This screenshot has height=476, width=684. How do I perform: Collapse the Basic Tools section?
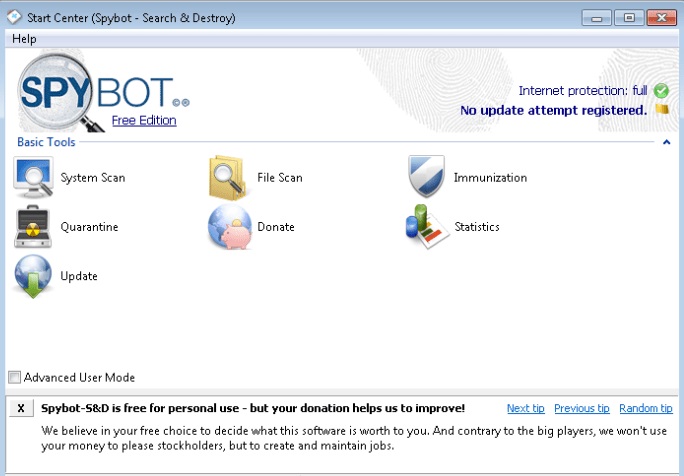[666, 142]
